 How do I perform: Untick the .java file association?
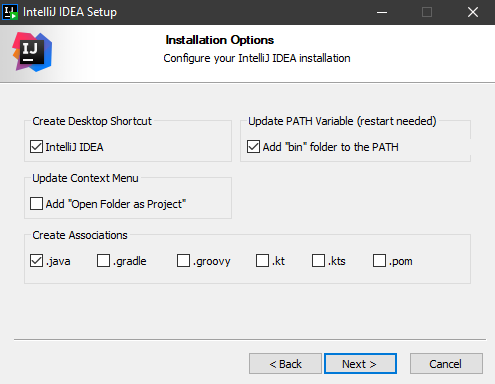(x=36, y=261)
